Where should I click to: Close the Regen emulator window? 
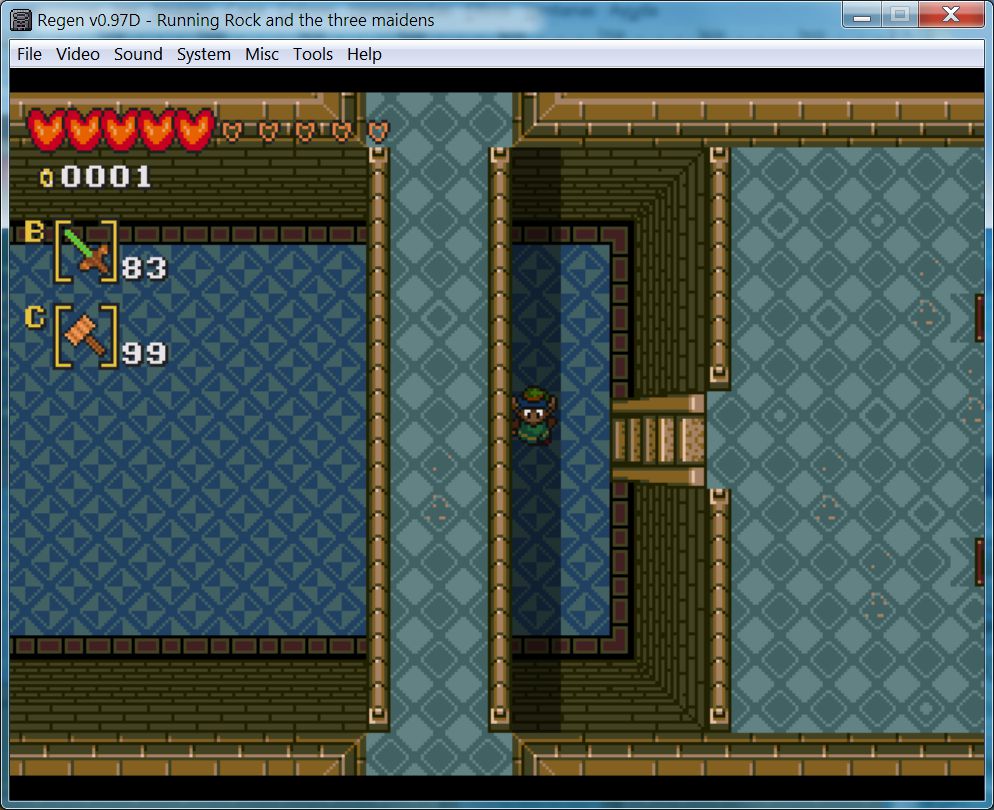pyautogui.click(x=950, y=14)
